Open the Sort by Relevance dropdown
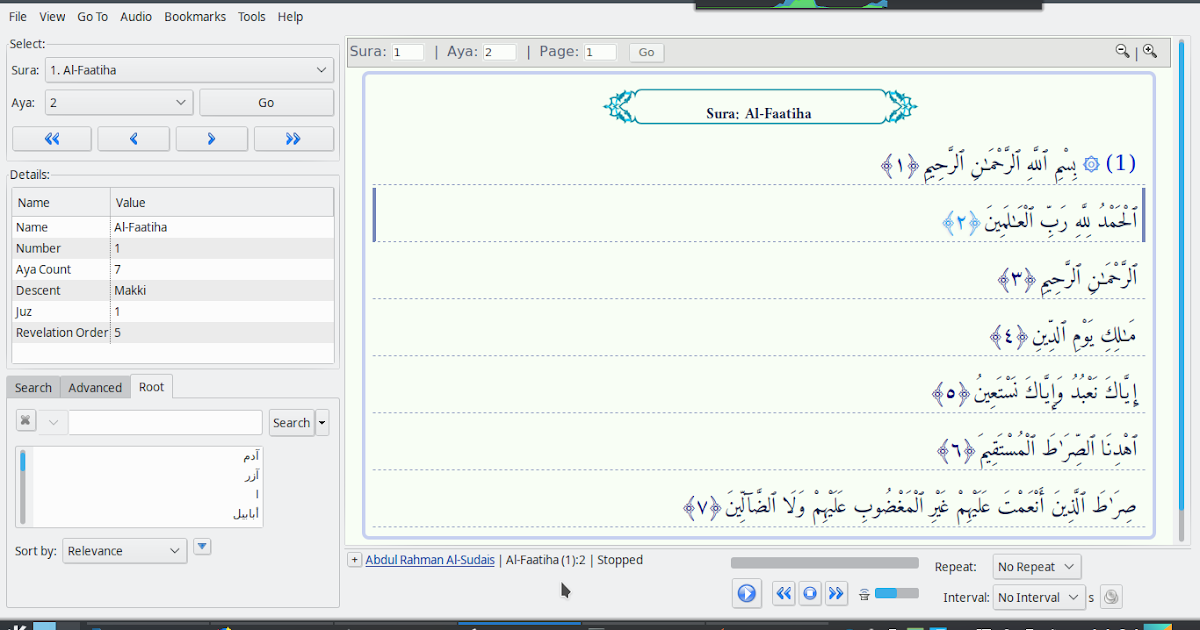 coord(125,550)
